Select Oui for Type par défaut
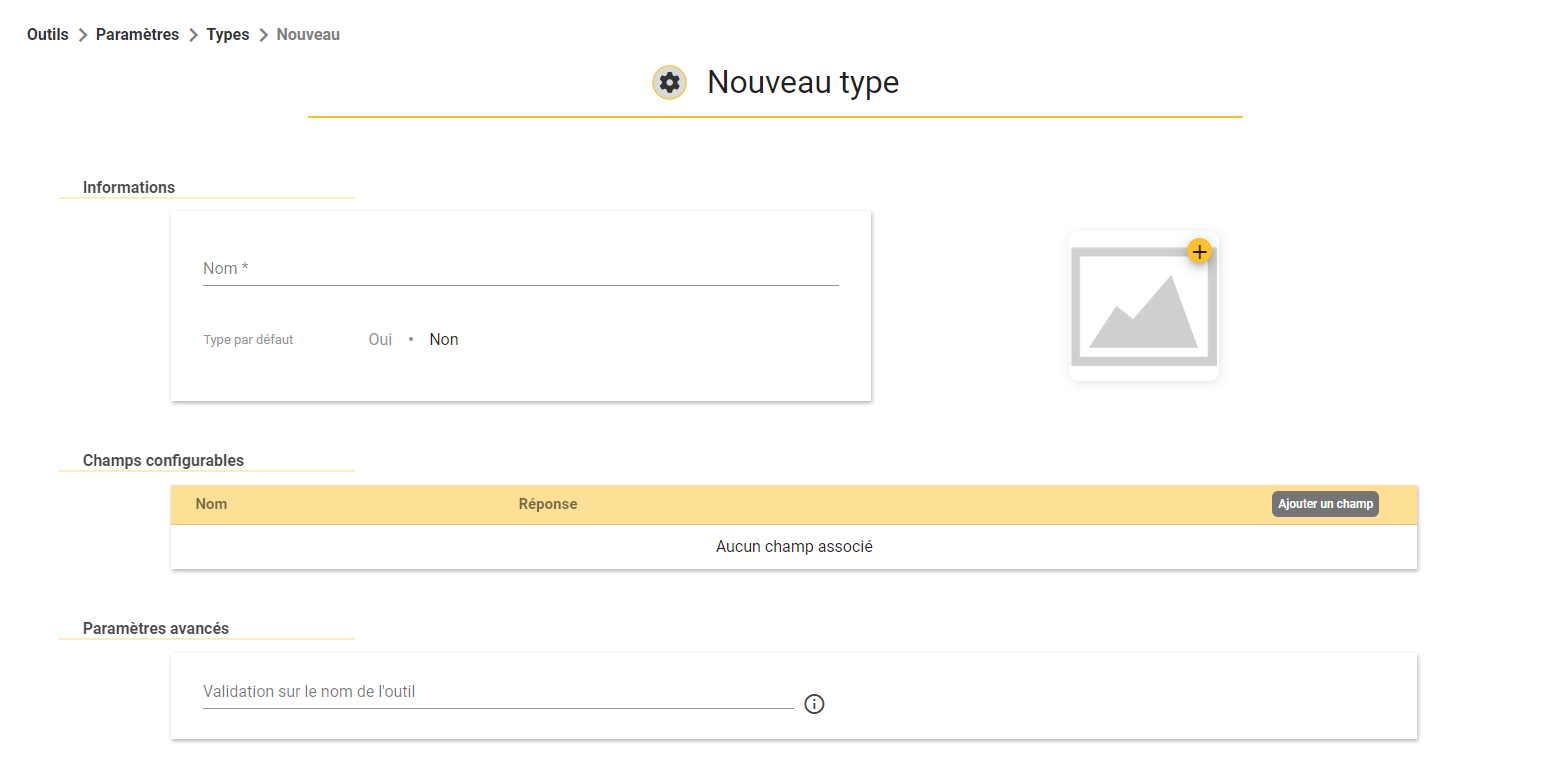Screen dimensions: 1558x763 pos(380,340)
